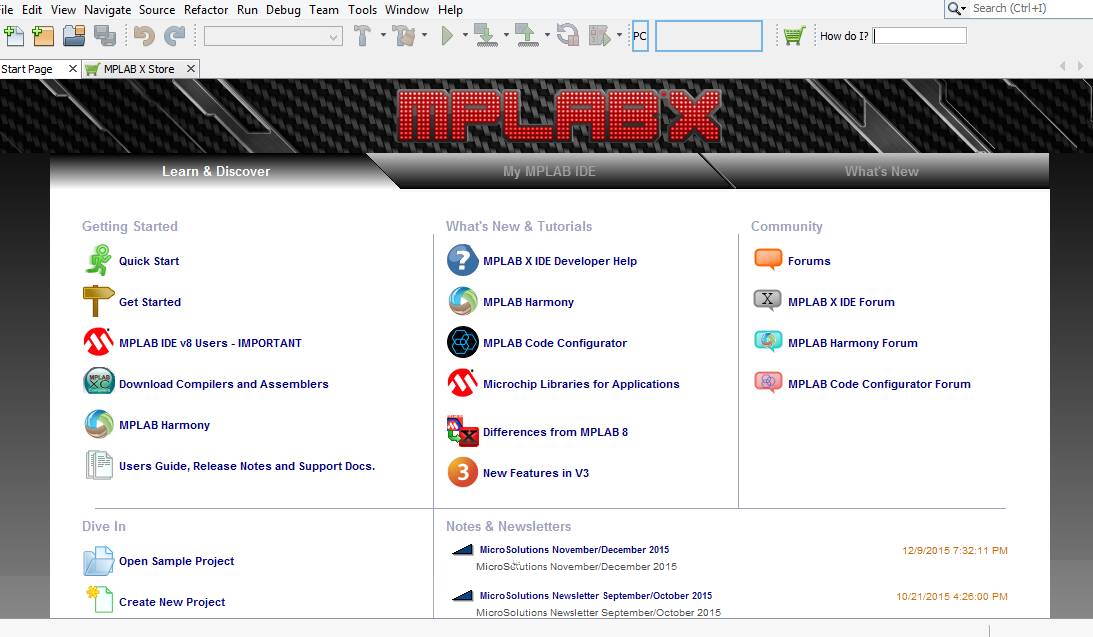Screen dimensions: 1093x637
Task: Click the Open Sample Project folder icon
Action: click(x=98, y=561)
